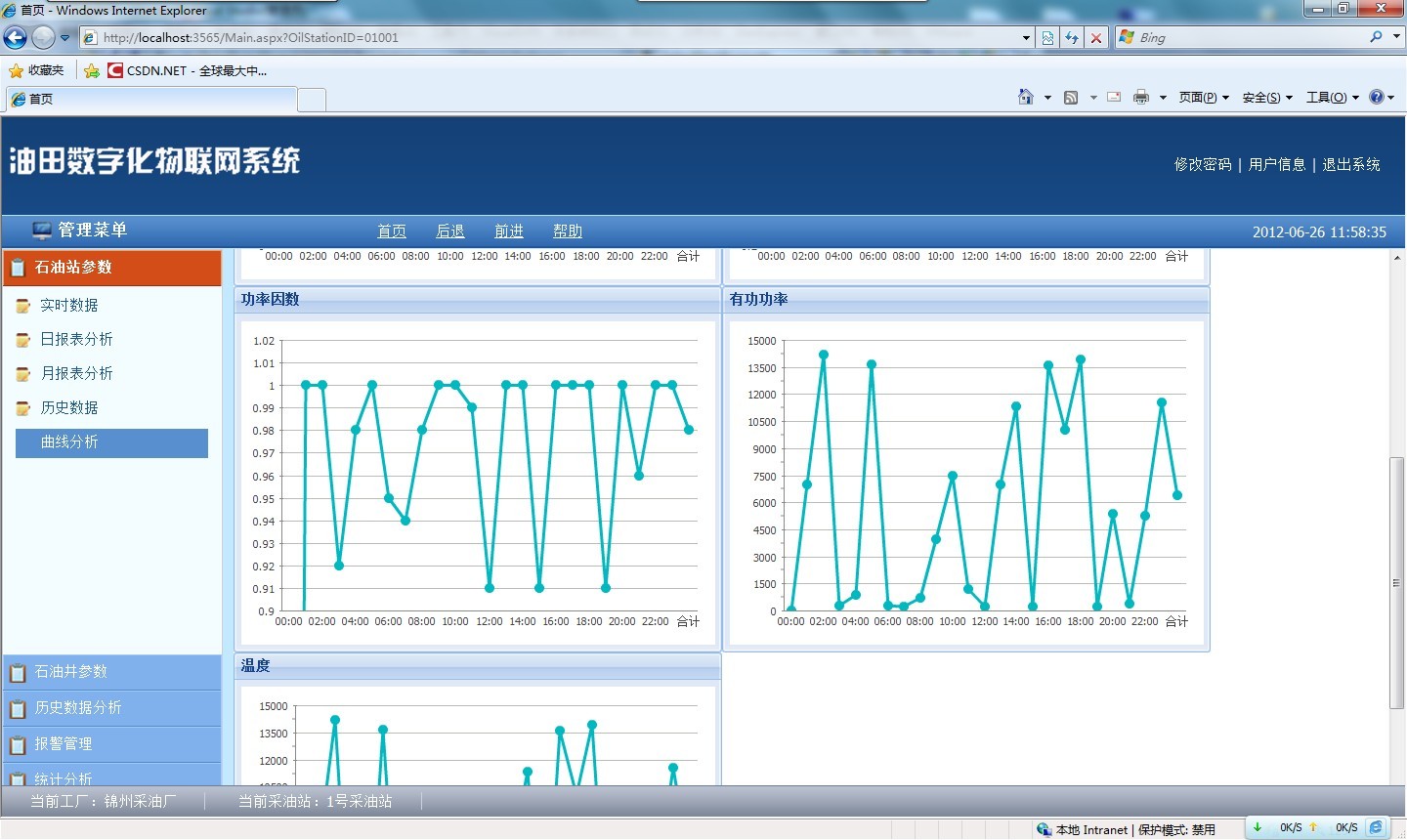Screen dimensions: 1407x840
Task: Click the 帮助 navigation link
Action: point(568,231)
